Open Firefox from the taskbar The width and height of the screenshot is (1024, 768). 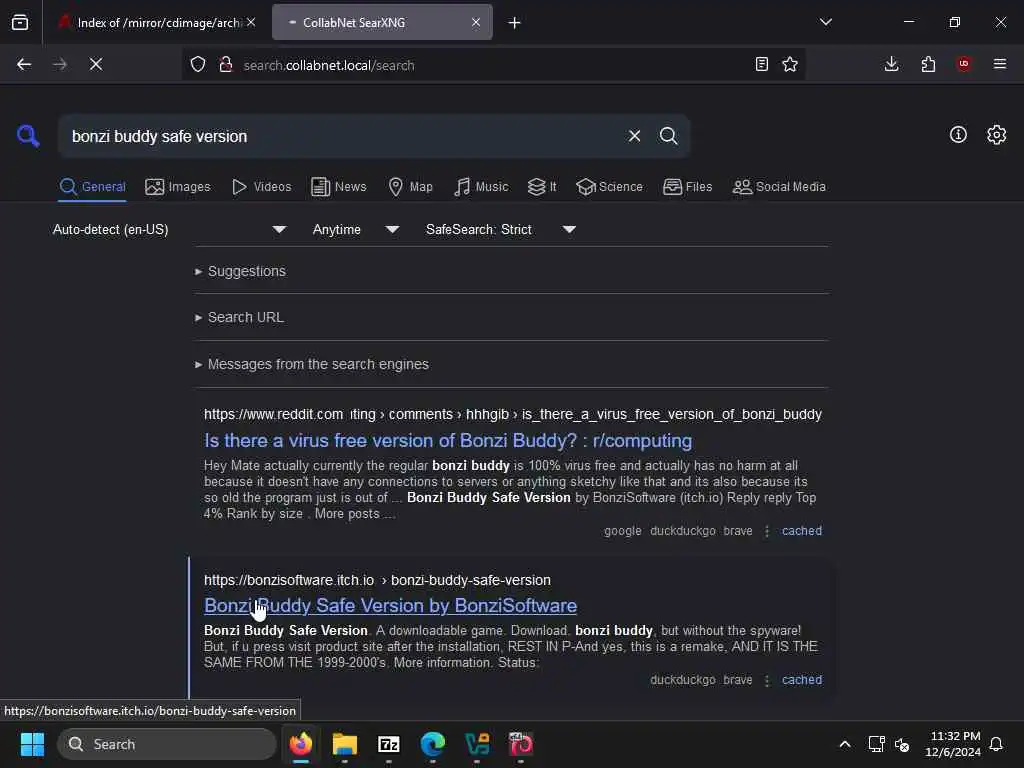300,744
